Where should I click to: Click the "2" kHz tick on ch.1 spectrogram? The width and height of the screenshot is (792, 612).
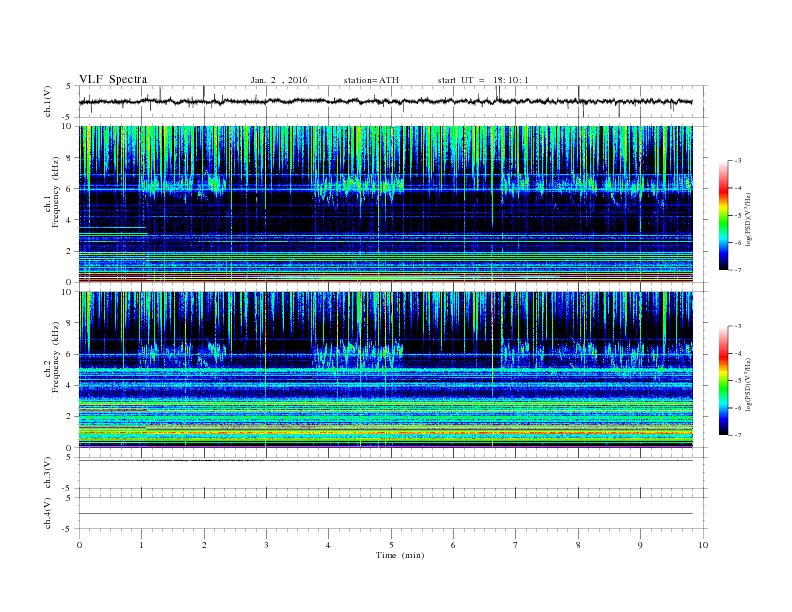tap(70, 251)
